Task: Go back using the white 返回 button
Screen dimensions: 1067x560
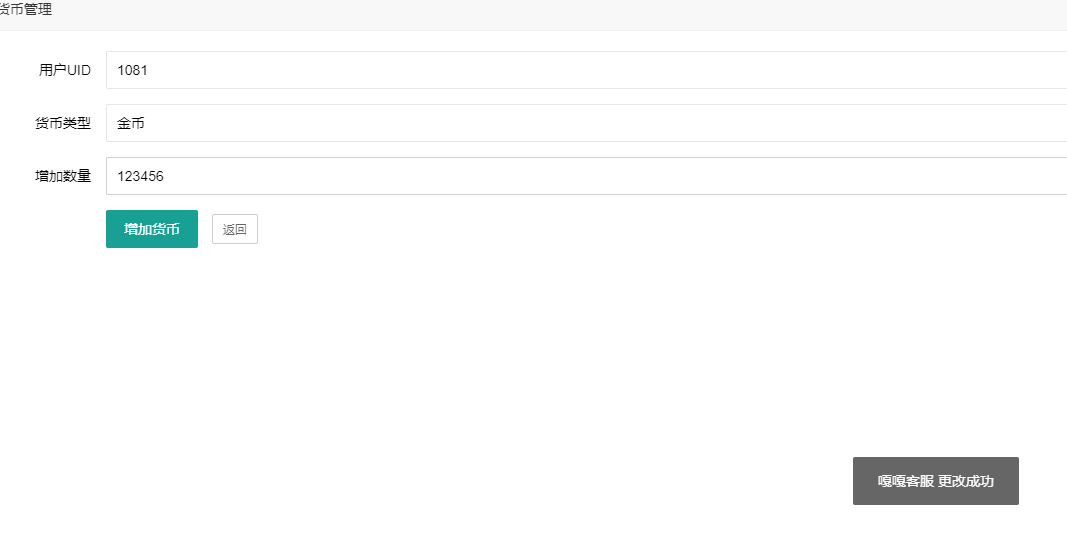Action: point(234,229)
